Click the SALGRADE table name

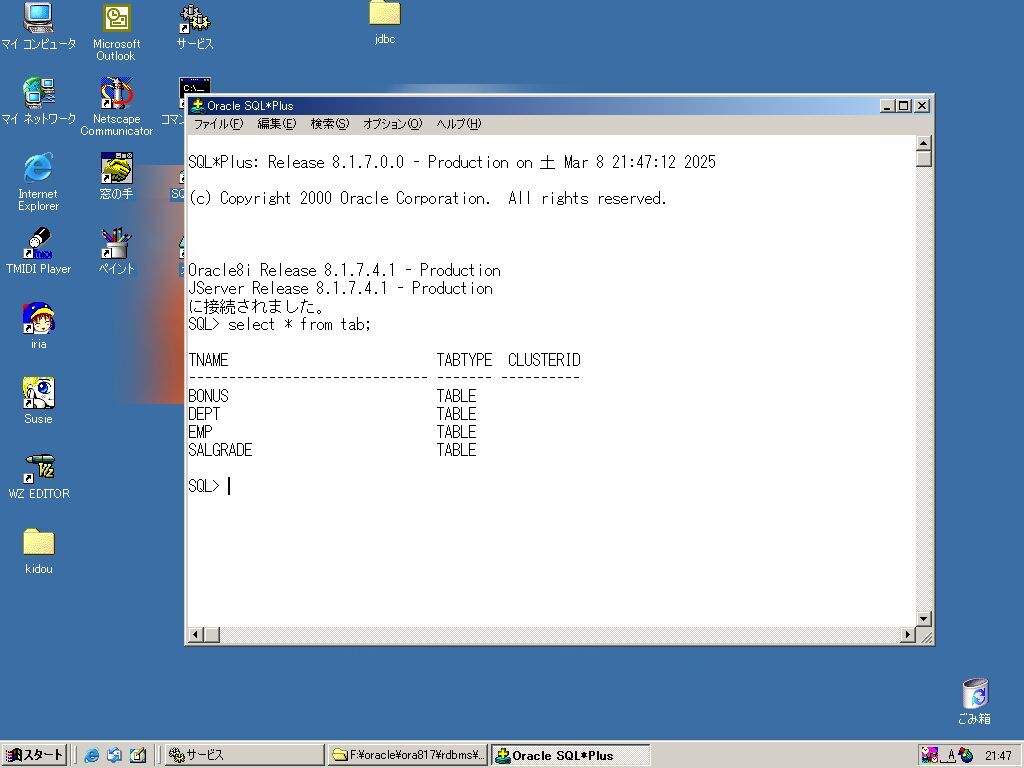coord(220,450)
